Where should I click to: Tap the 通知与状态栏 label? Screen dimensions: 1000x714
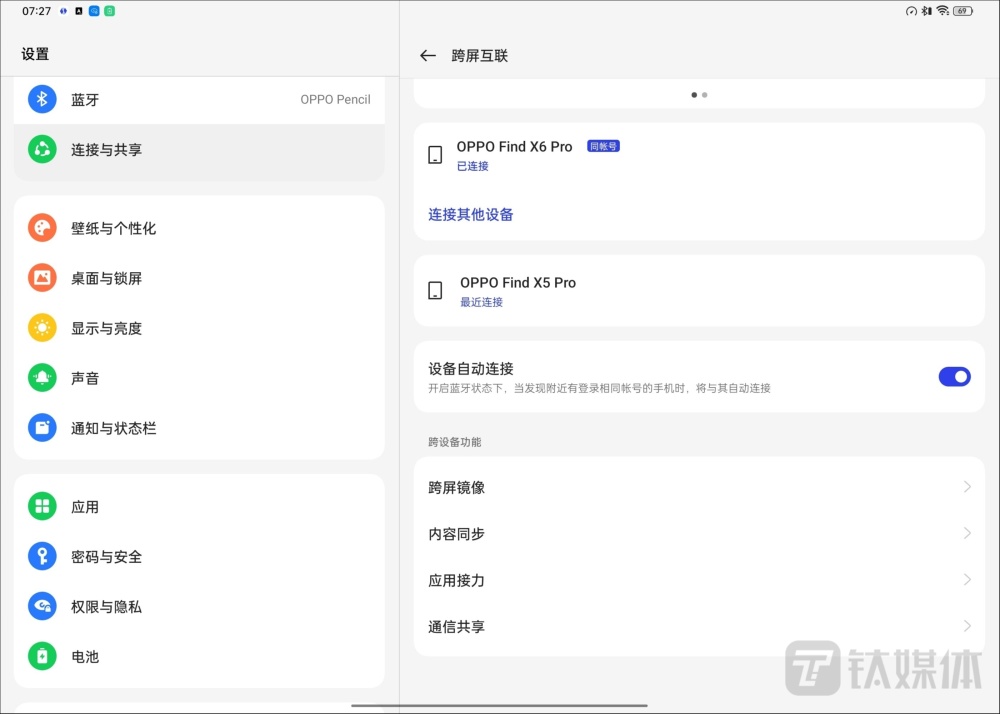pos(114,428)
